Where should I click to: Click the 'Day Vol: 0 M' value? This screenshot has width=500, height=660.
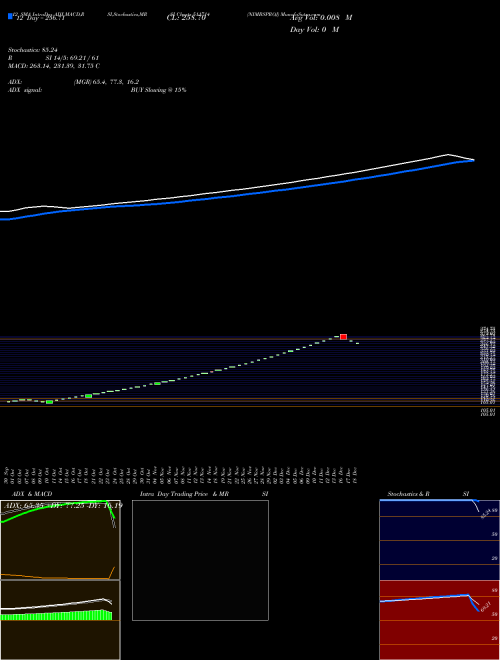(314, 30)
